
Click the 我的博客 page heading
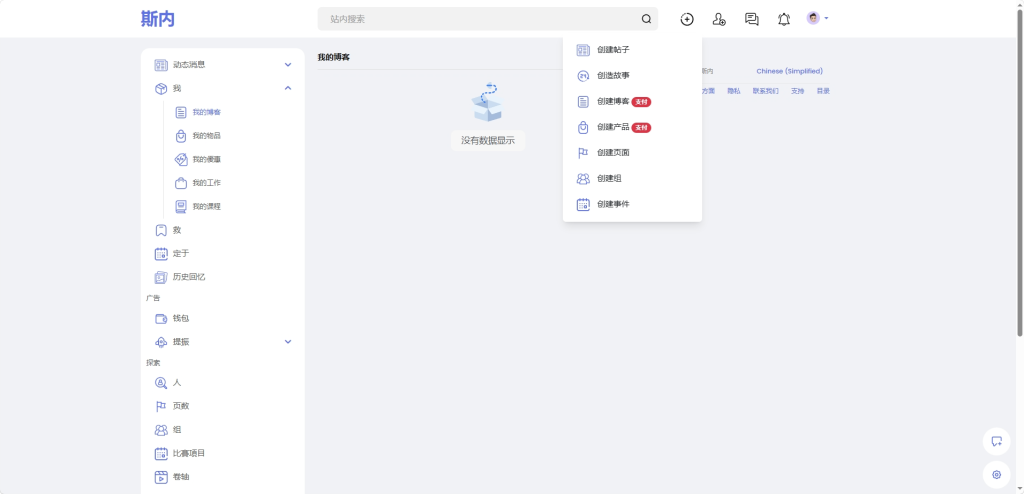click(x=334, y=58)
